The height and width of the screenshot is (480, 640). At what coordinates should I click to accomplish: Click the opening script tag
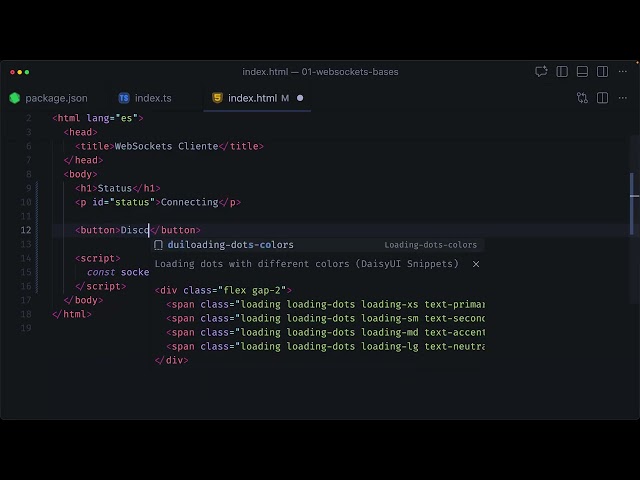(98, 258)
